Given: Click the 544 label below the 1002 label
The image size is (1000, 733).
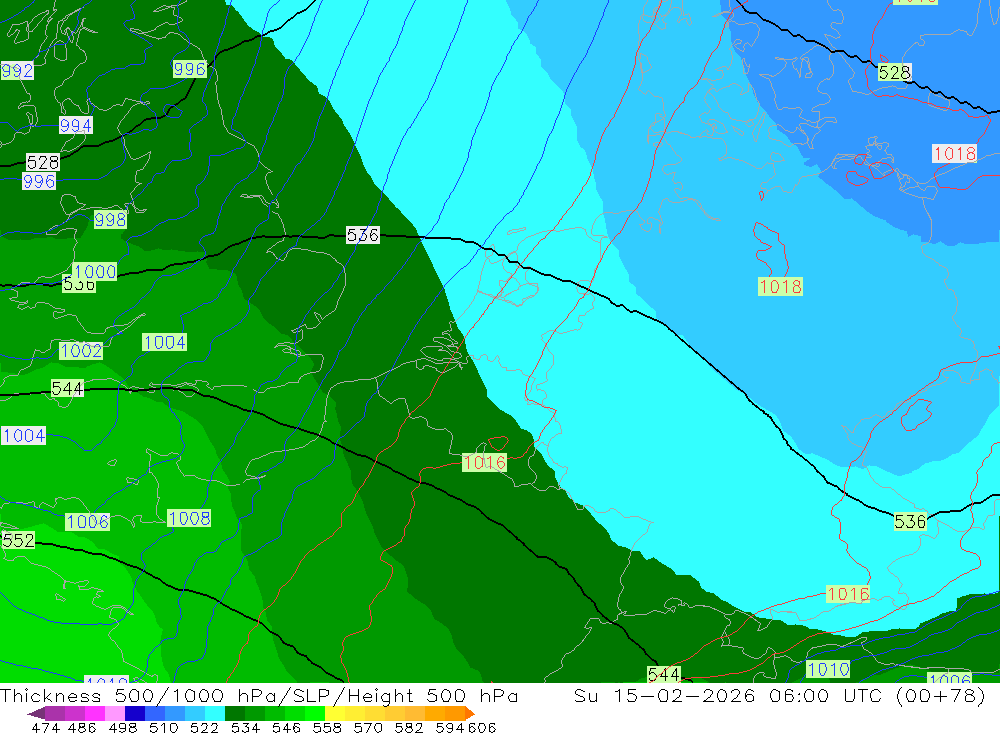Looking at the screenshot, I should point(67,388).
